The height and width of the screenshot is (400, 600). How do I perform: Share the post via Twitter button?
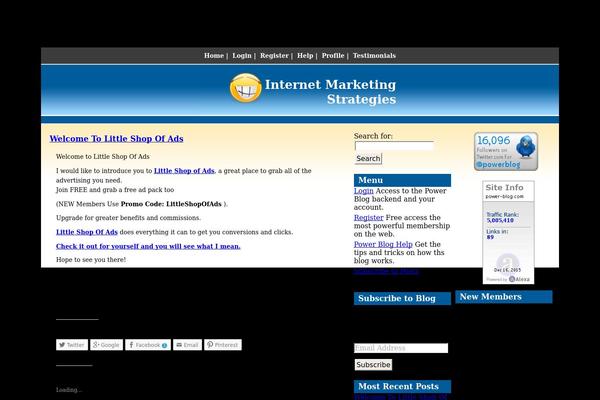point(72,345)
